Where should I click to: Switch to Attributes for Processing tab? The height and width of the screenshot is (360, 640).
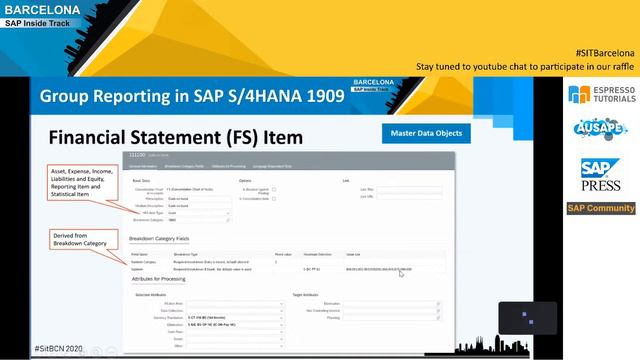229,167
